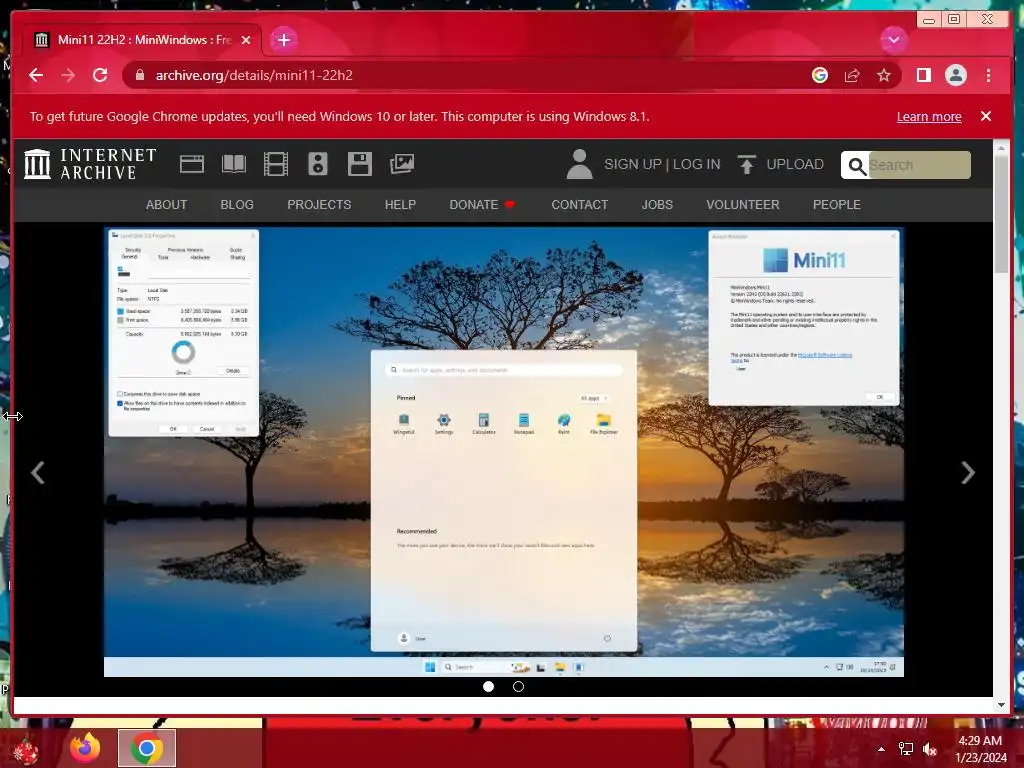Click the Internet Archive search field
The width and height of the screenshot is (1024, 768).
(919, 165)
